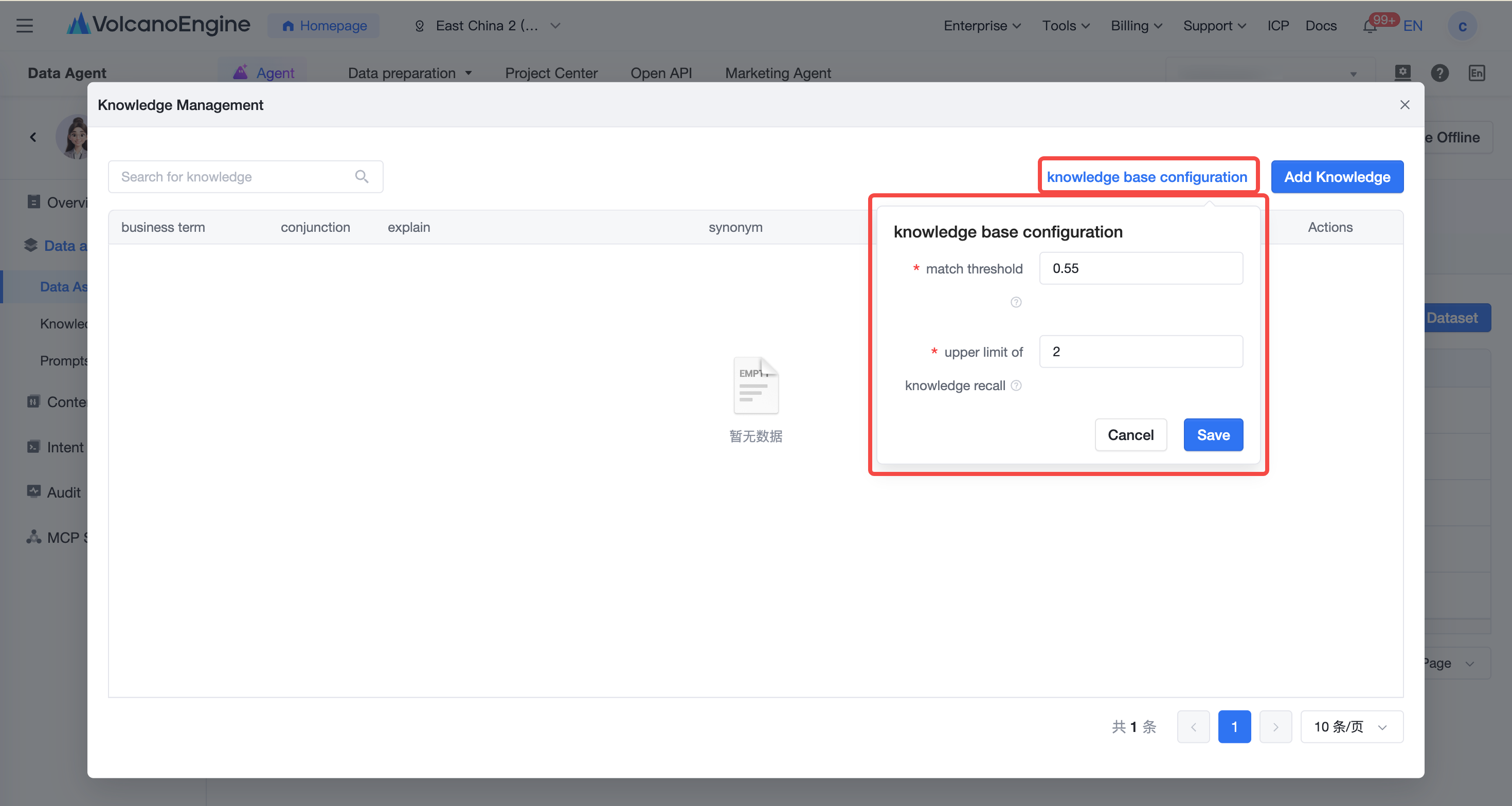Click the VolcanoEngine logo

tap(158, 25)
